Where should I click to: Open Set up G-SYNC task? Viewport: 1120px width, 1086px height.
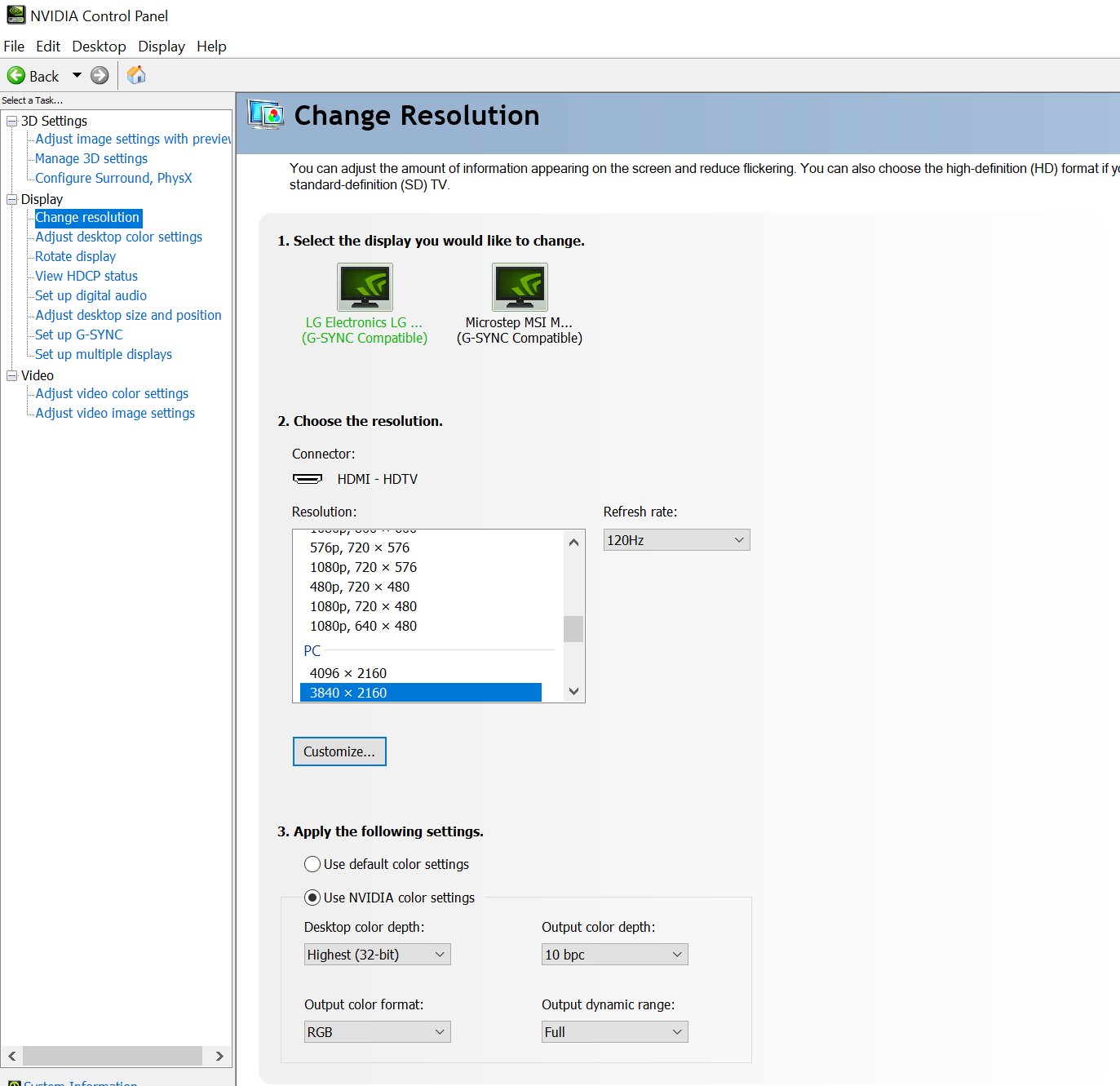tap(79, 335)
